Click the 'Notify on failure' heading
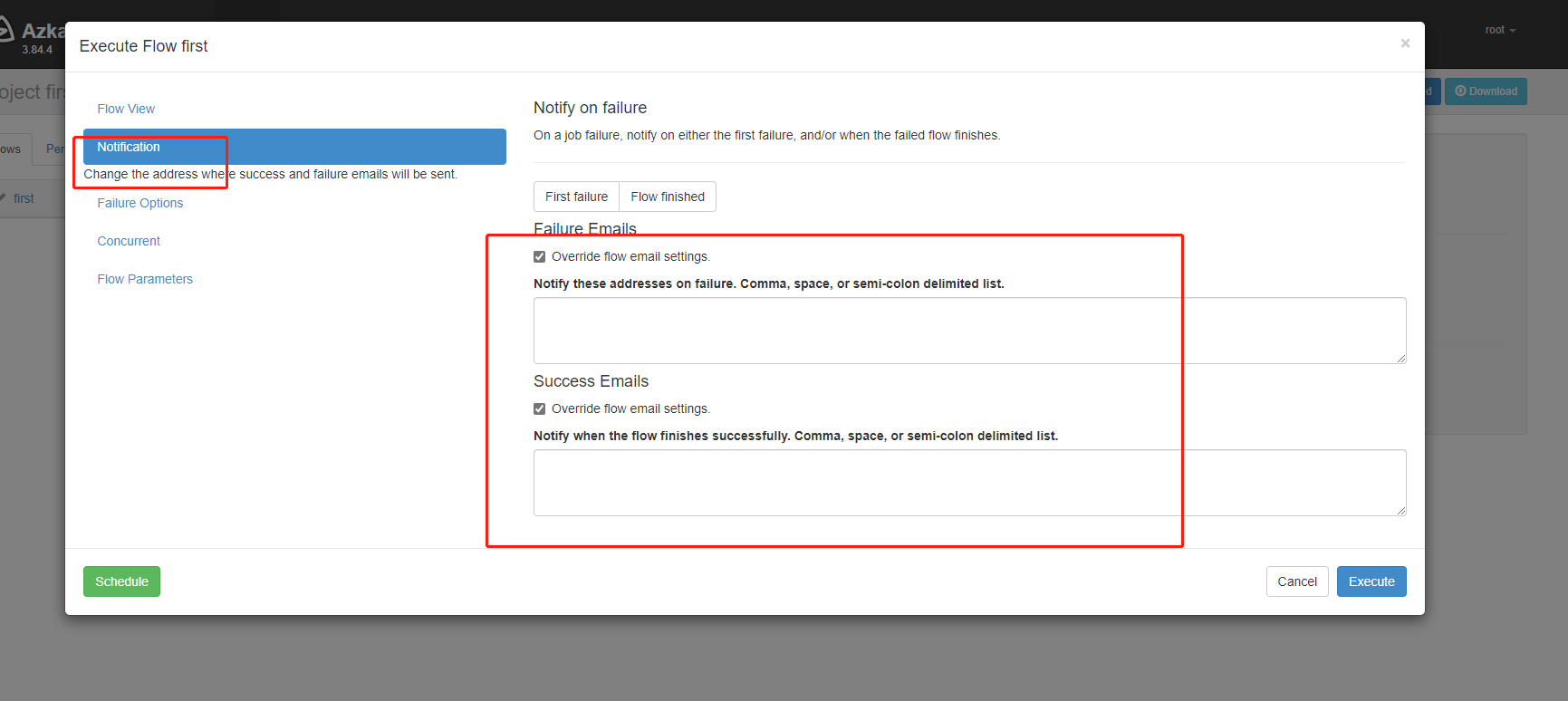This screenshot has height=701, width=1568. click(590, 108)
